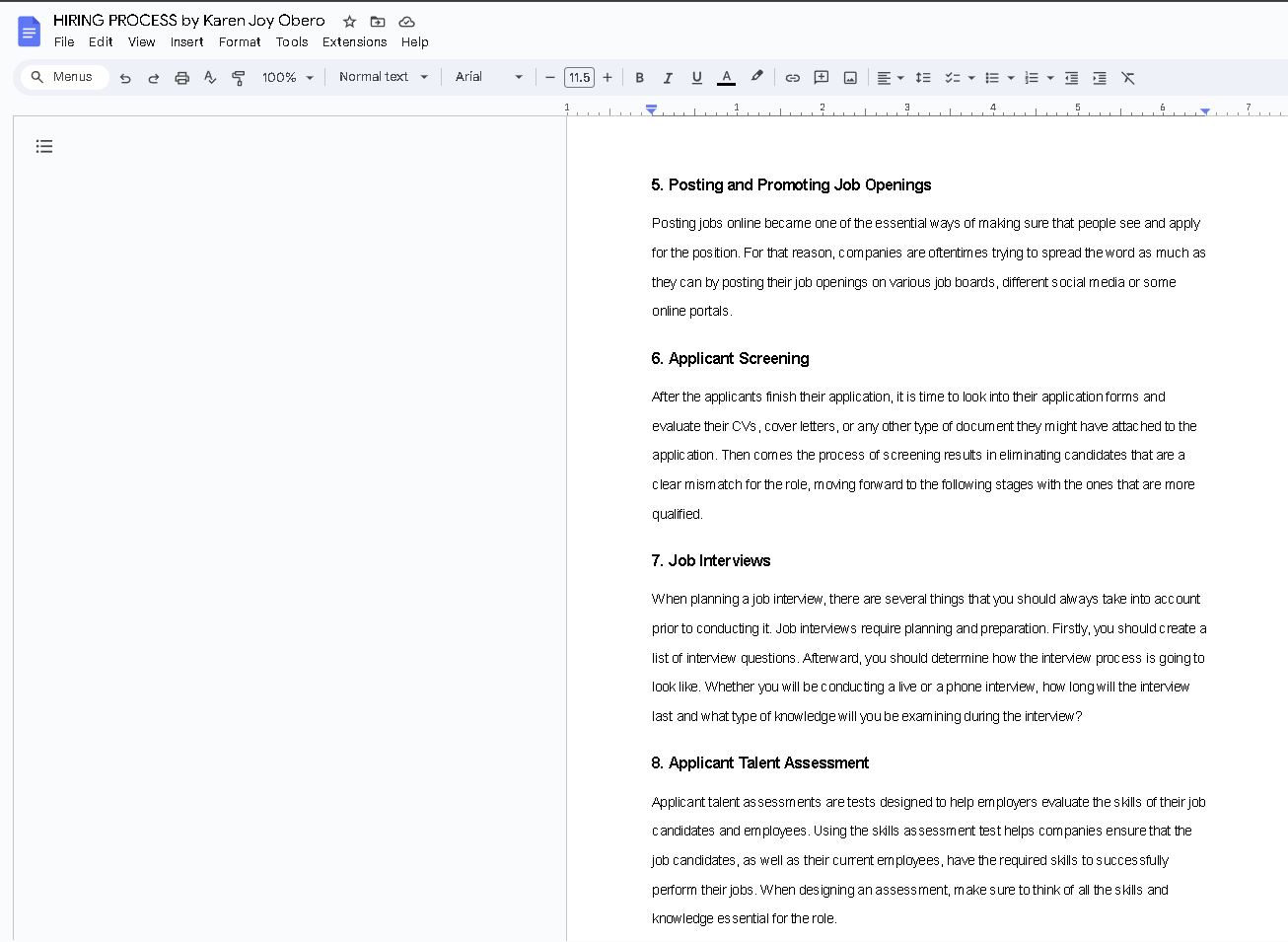The height and width of the screenshot is (942, 1288).
Task: Insert a numbered list
Action: tap(1032, 78)
